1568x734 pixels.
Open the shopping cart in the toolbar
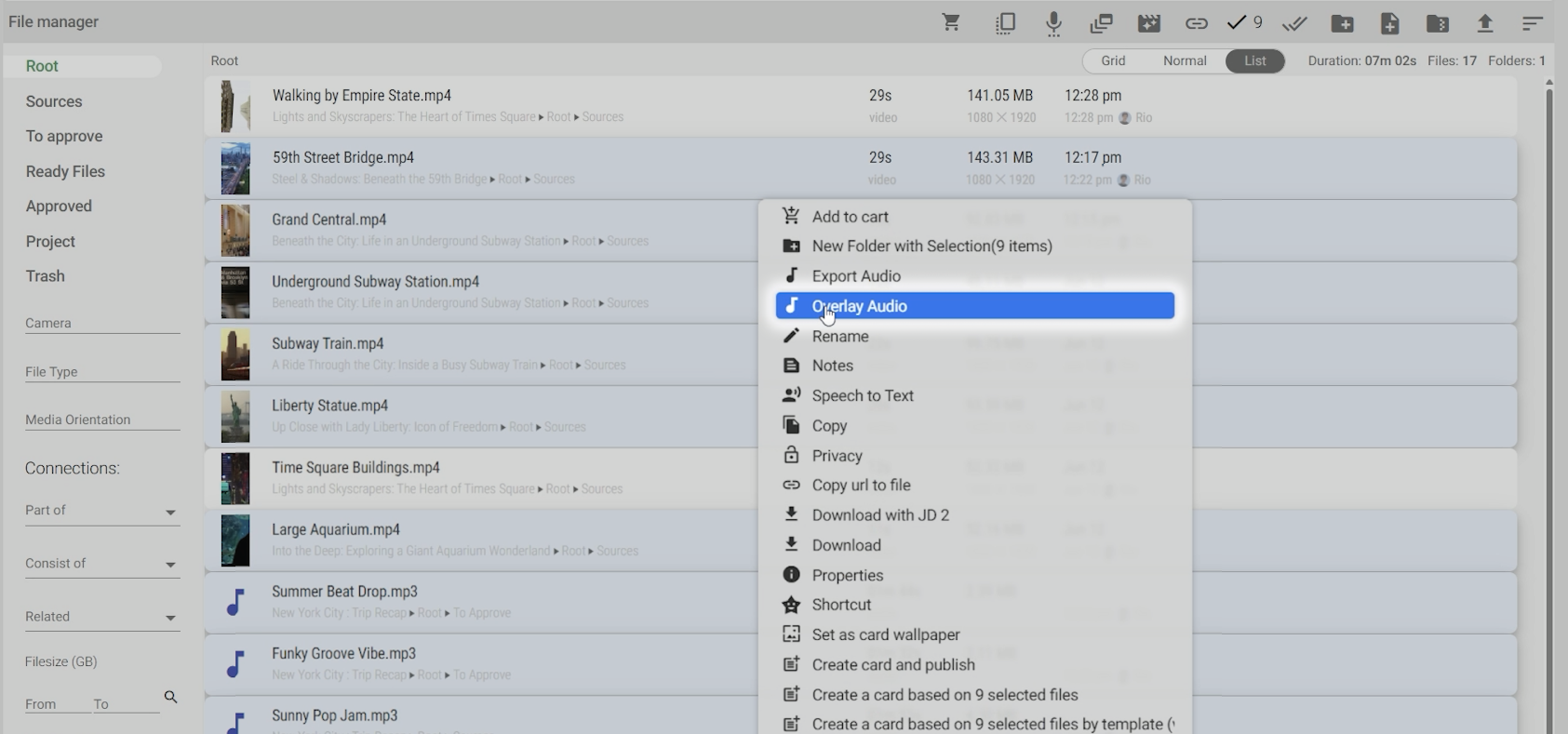tap(951, 22)
